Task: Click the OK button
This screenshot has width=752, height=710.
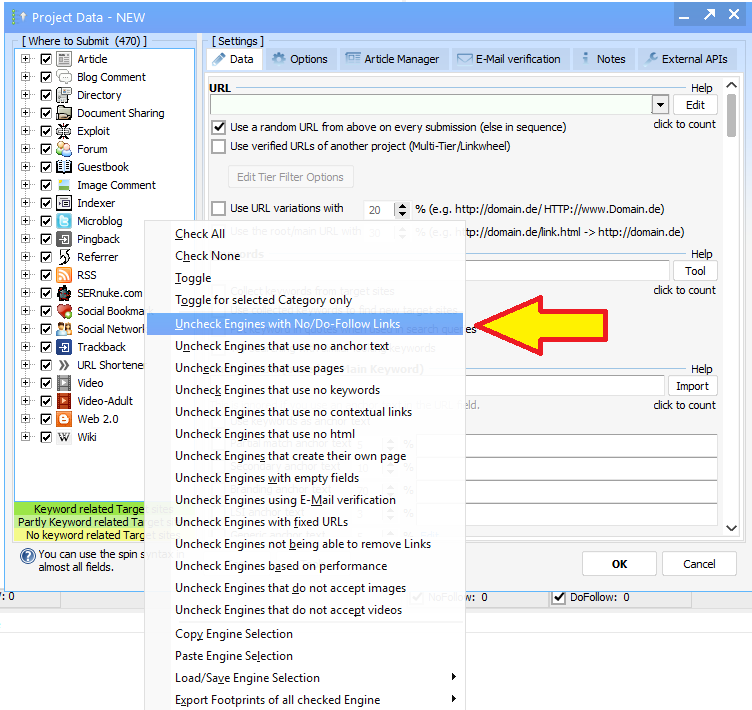Action: [x=619, y=564]
